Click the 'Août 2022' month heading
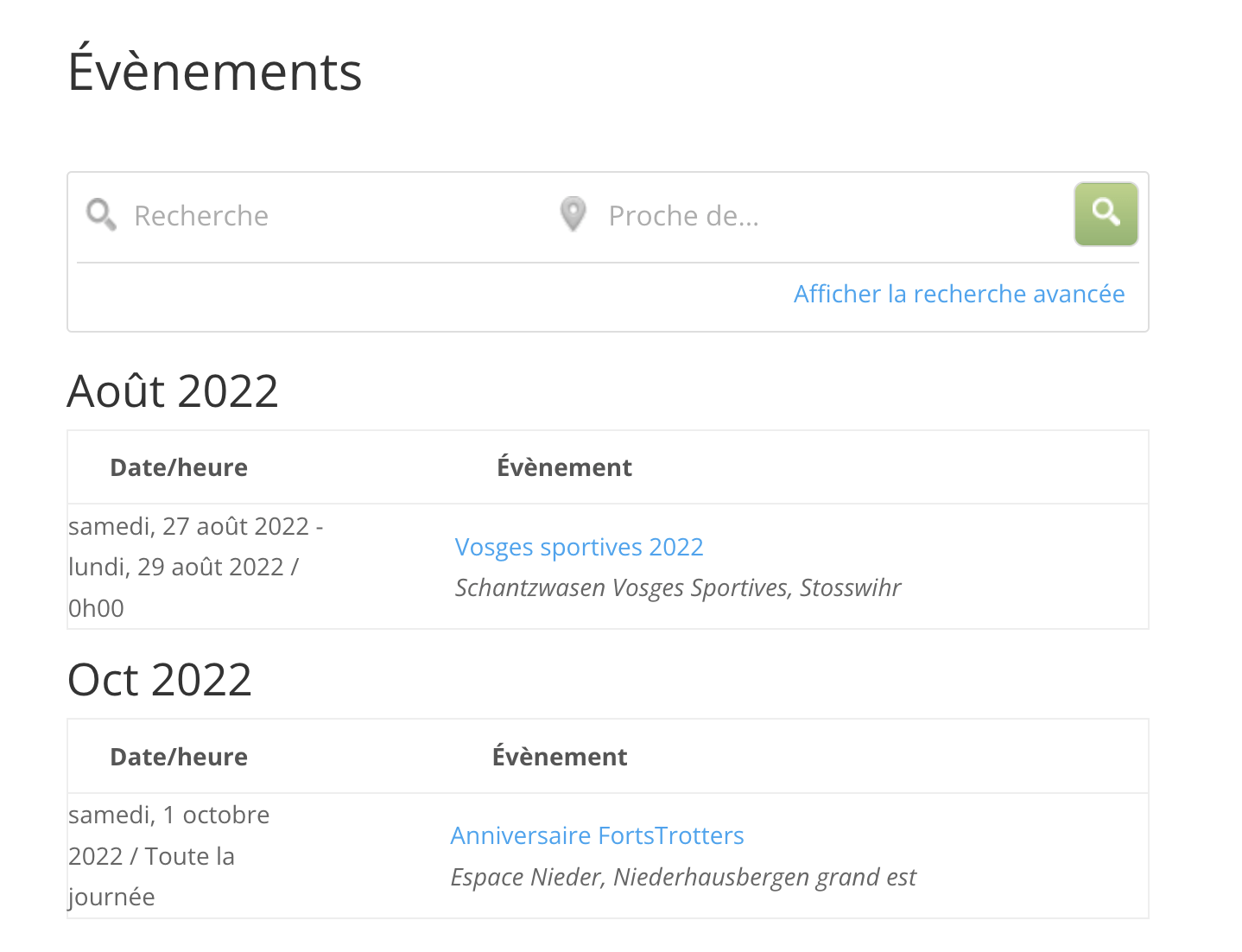 click(173, 391)
